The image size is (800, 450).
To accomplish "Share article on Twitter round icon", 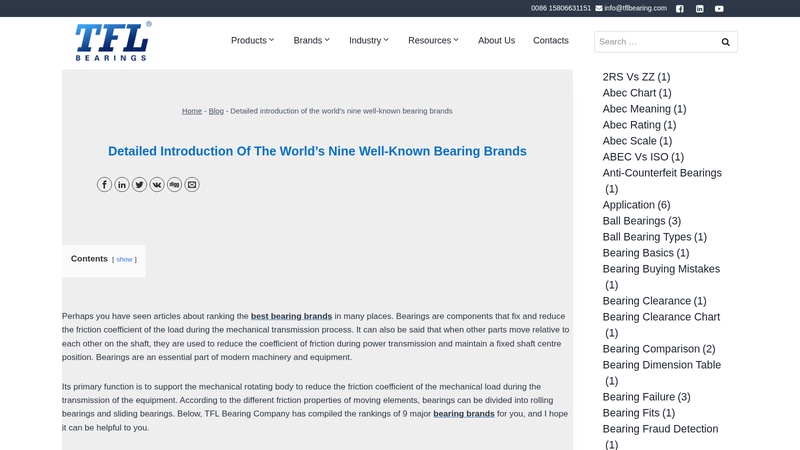I will pyautogui.click(x=139, y=184).
